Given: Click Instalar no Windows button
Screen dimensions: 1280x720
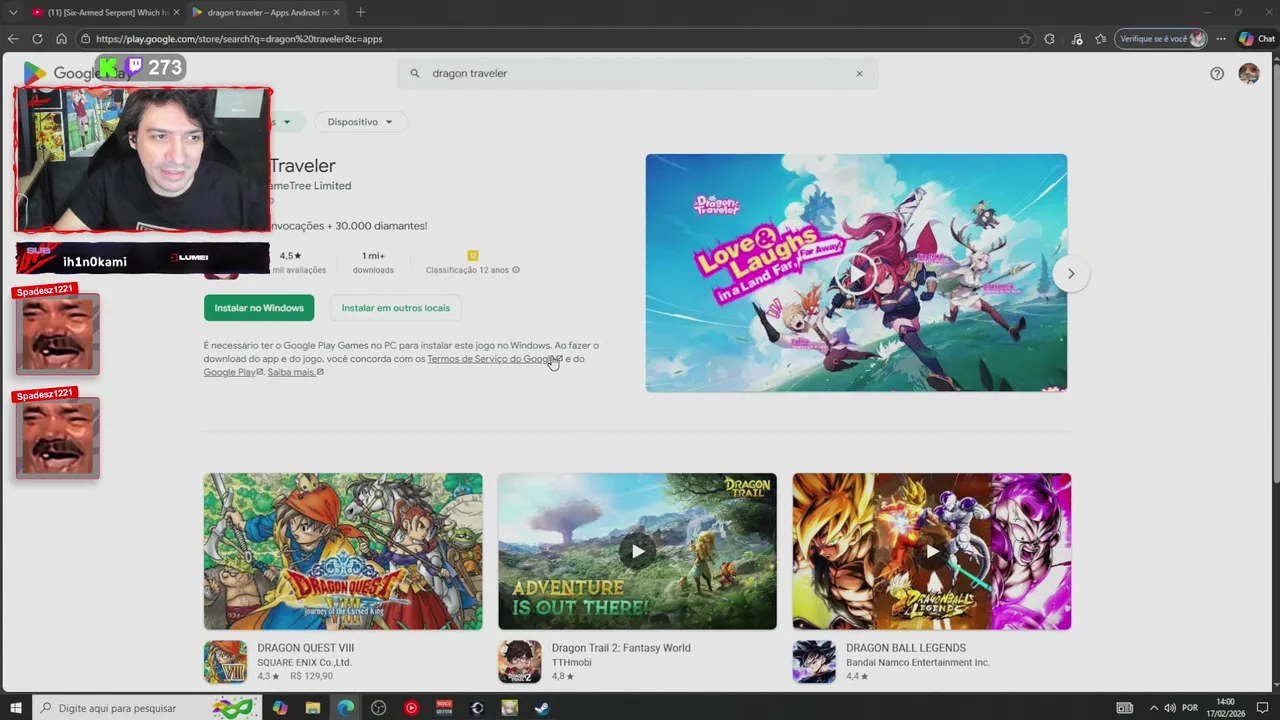Looking at the screenshot, I should tap(259, 308).
